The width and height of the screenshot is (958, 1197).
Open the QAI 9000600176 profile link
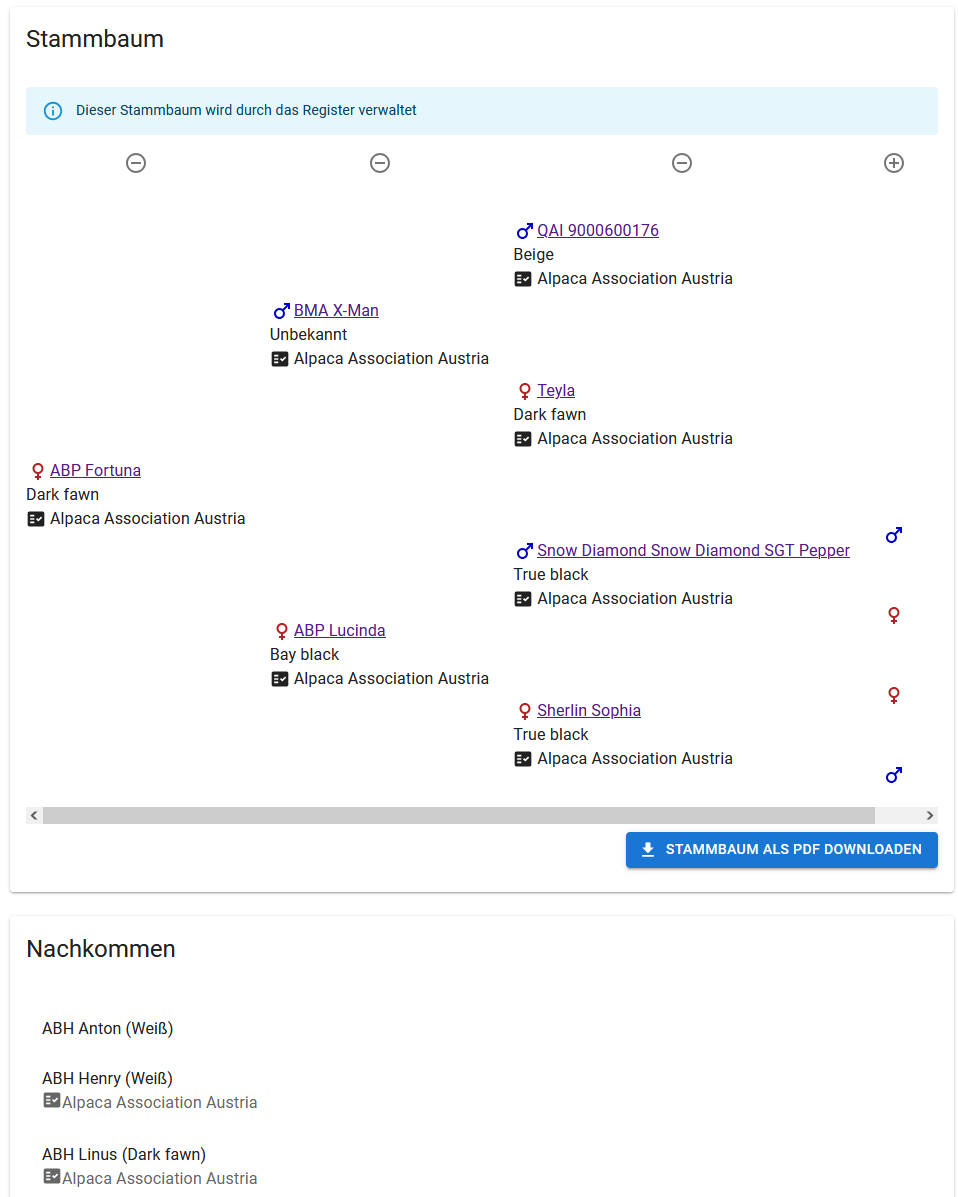598,230
